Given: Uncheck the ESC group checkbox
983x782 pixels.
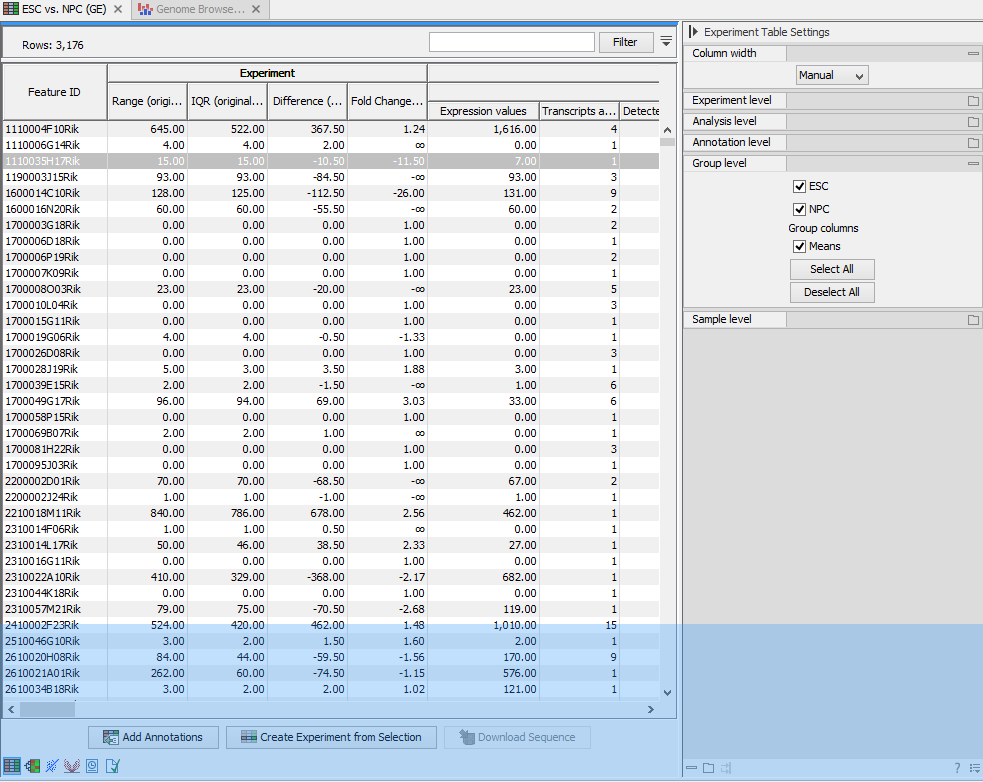Looking at the screenshot, I should [x=799, y=186].
